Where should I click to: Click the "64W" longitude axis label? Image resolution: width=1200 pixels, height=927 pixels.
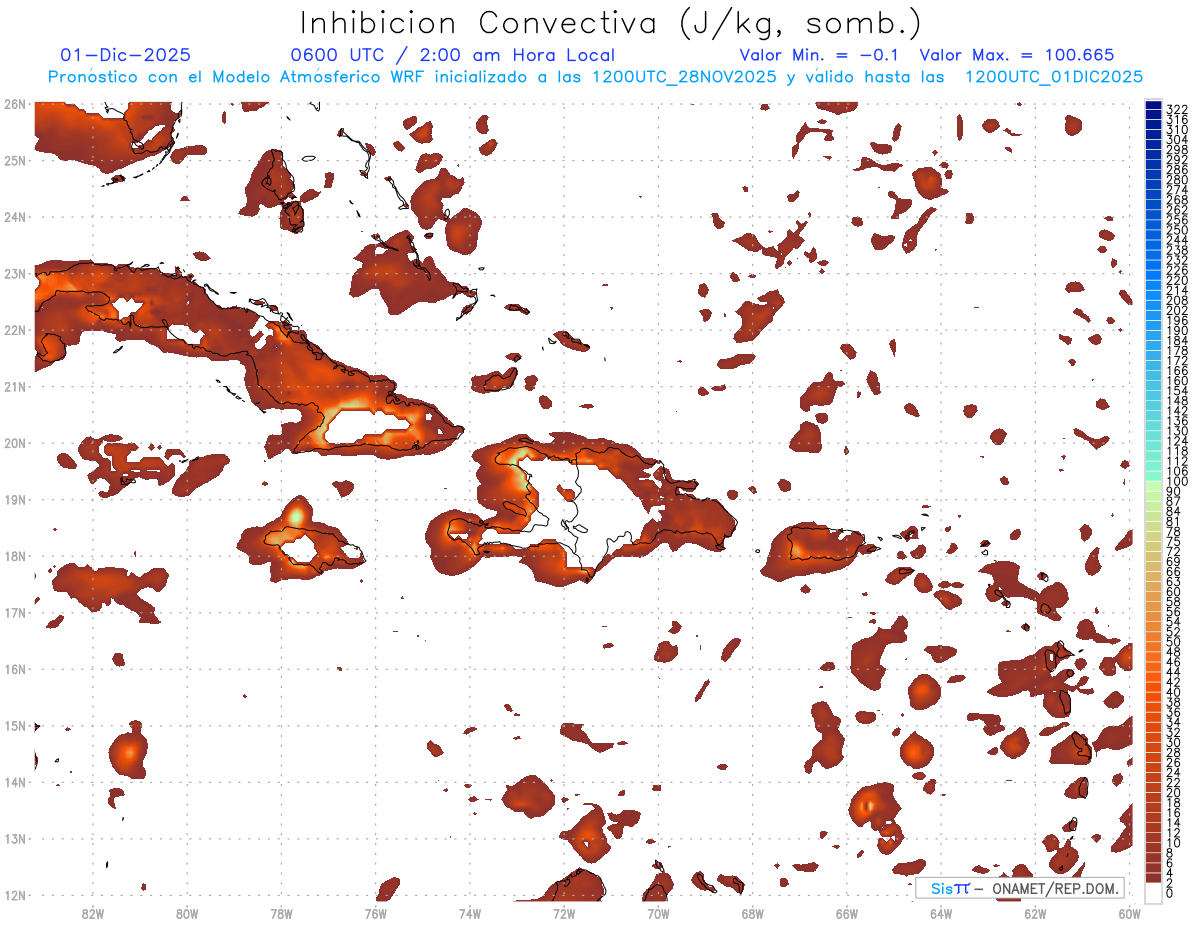941,913
